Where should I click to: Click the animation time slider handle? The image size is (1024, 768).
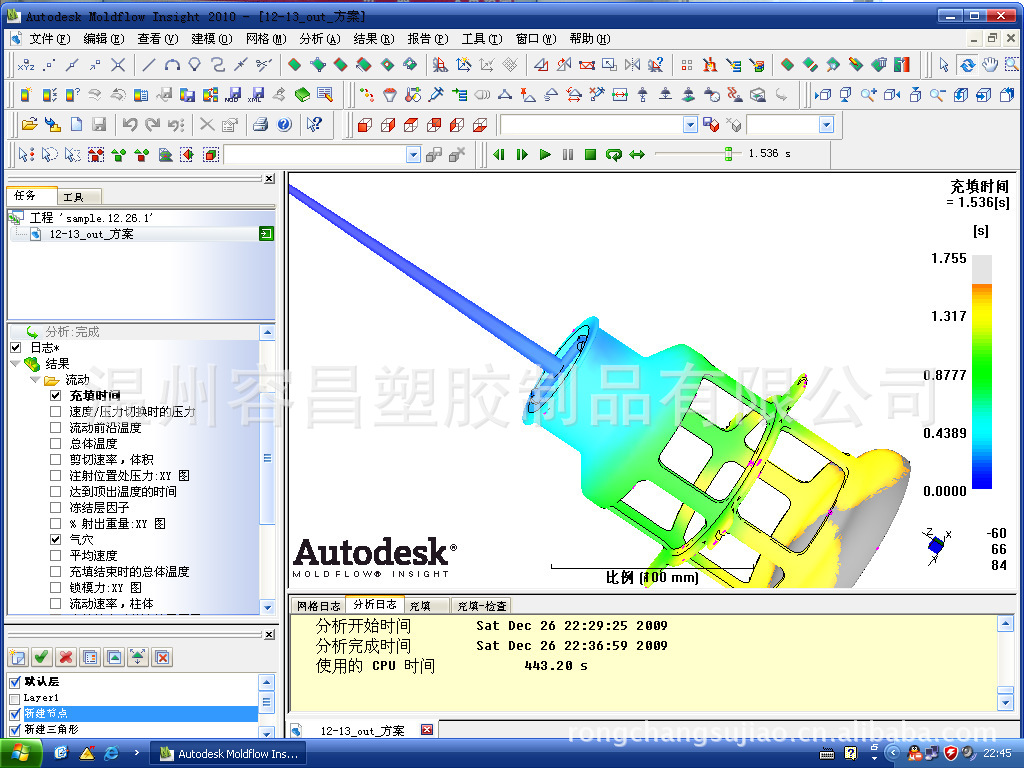(728, 154)
